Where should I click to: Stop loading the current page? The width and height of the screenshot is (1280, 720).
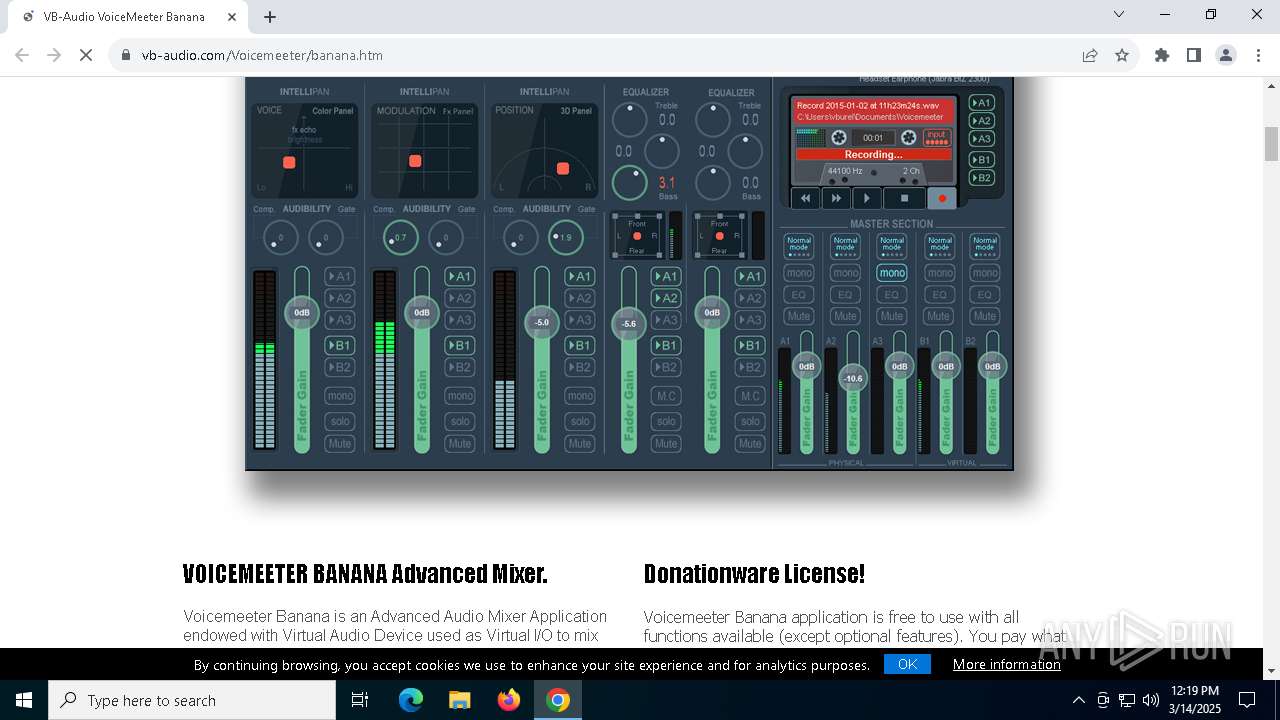(x=86, y=55)
